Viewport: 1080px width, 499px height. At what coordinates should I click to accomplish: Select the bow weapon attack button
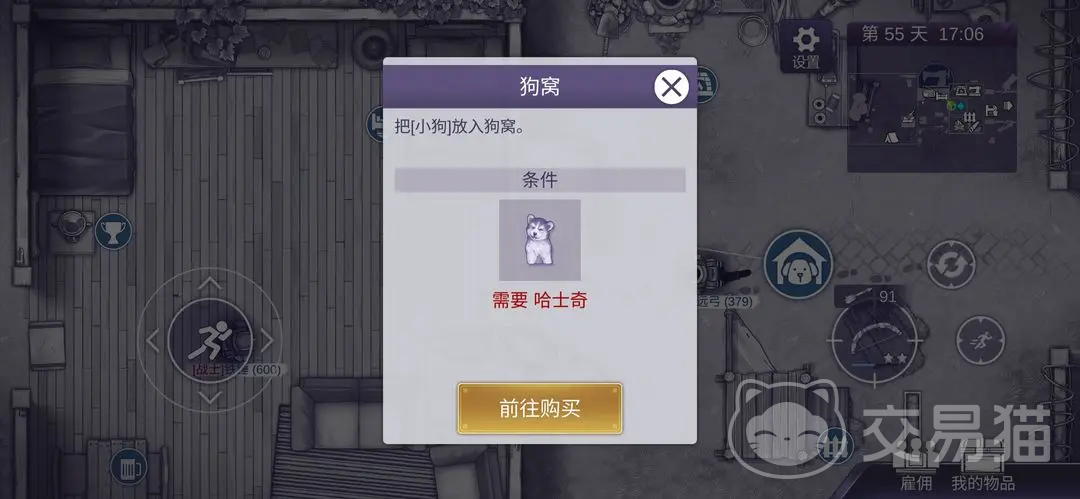(x=875, y=343)
